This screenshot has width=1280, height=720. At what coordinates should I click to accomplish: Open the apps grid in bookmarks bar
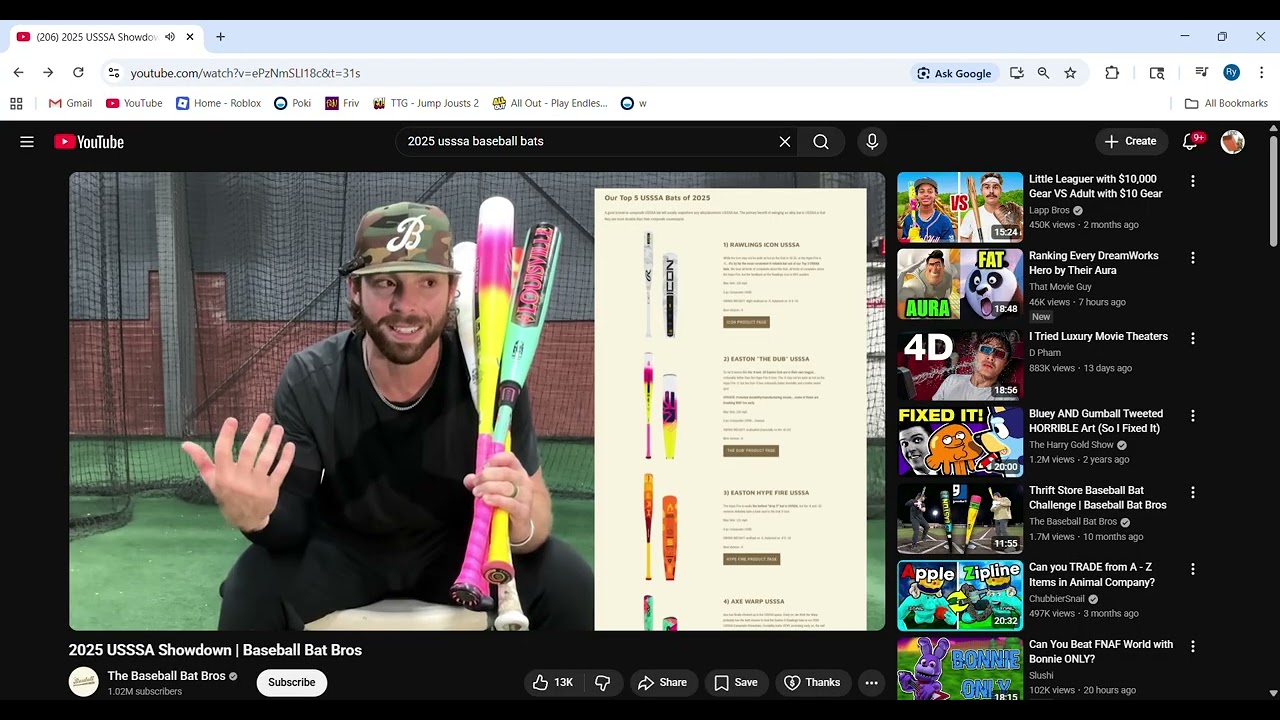[16, 103]
